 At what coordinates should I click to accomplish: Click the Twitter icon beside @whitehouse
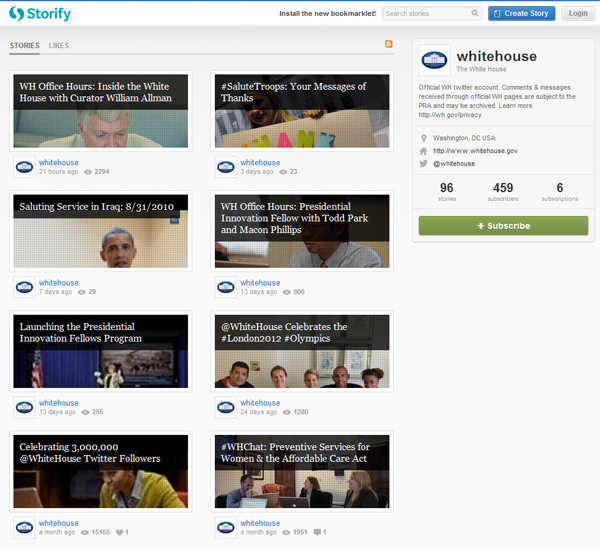click(x=424, y=163)
